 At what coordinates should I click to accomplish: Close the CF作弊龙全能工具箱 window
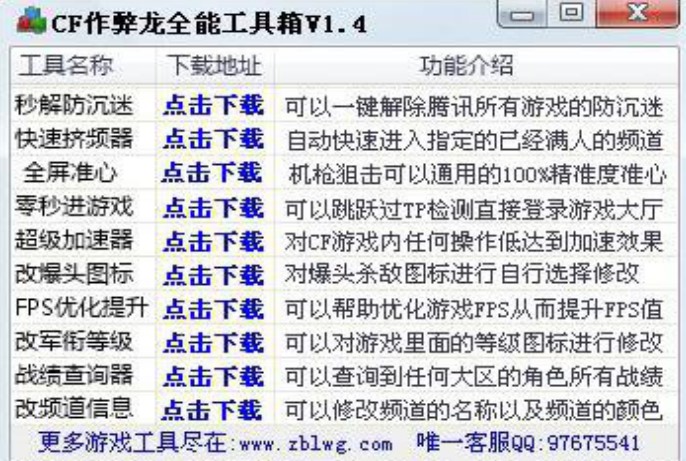coord(637,13)
